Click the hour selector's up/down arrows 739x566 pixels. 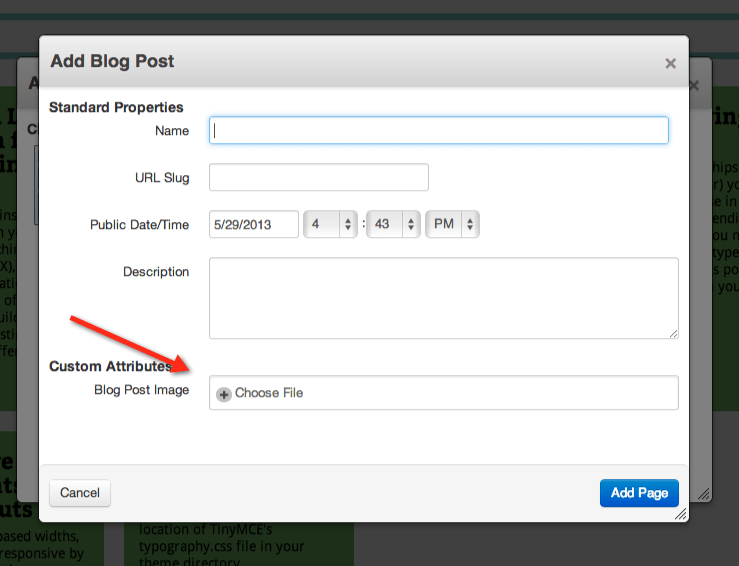click(348, 224)
